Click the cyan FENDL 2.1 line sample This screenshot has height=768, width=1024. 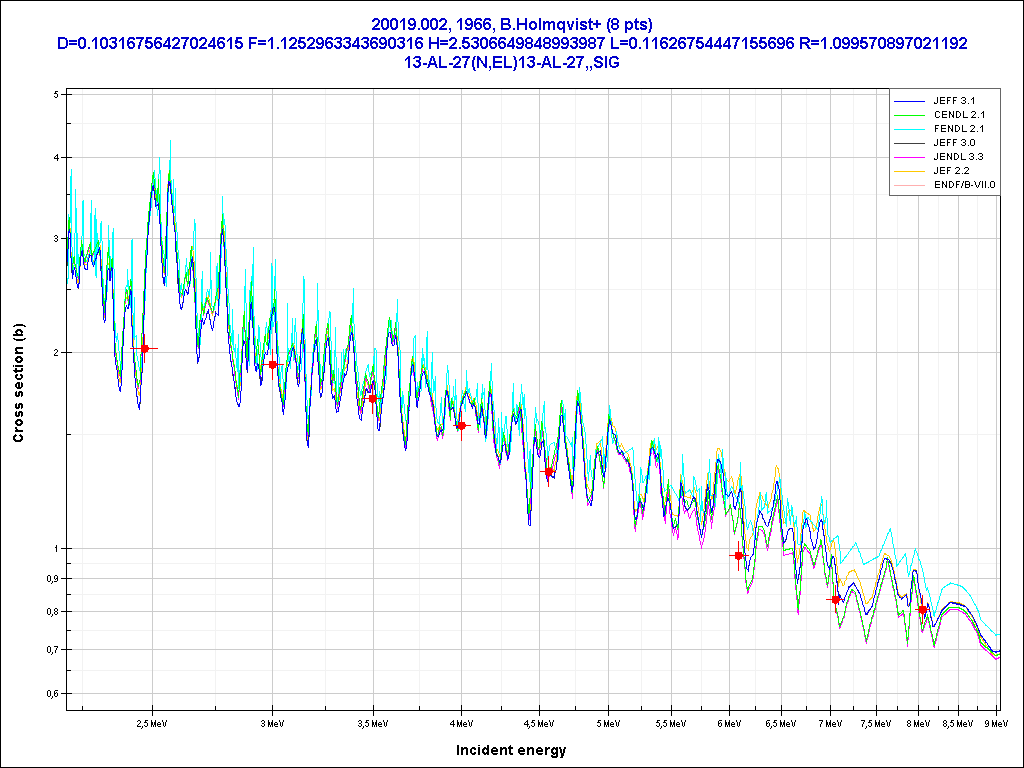908,129
